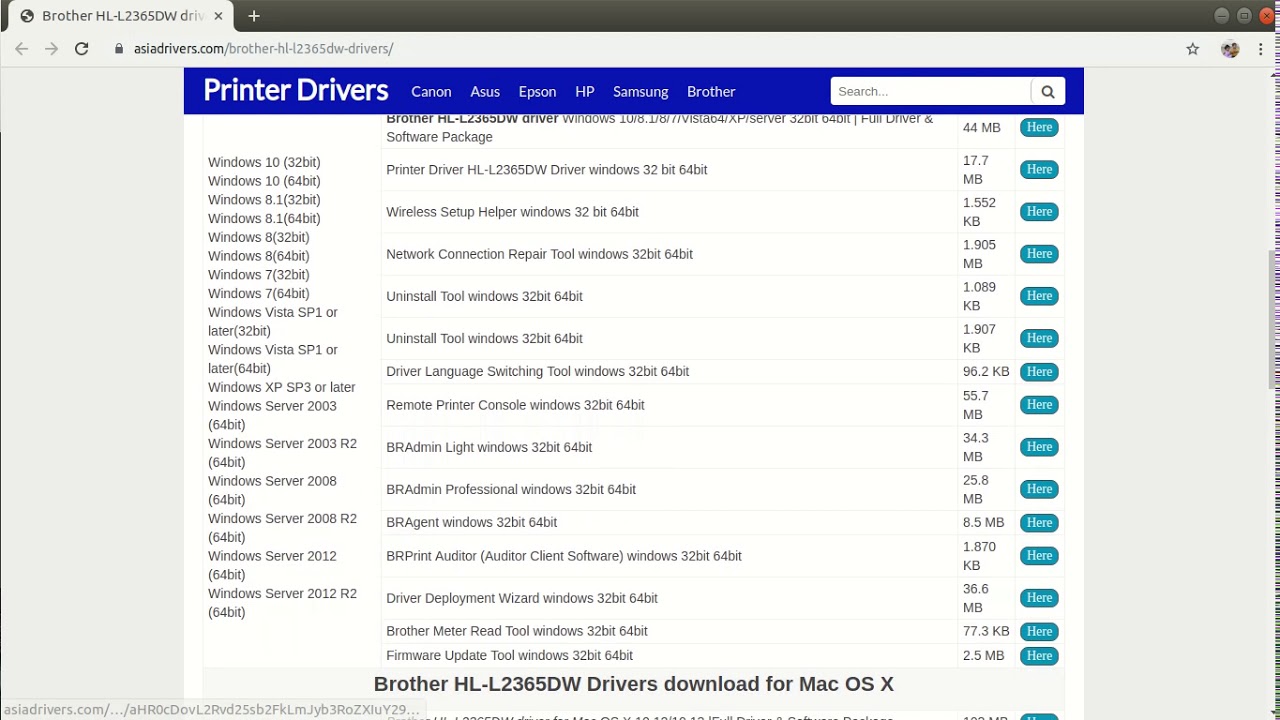Submit search with the magnifier button
The height and width of the screenshot is (720, 1280).
(x=1048, y=91)
